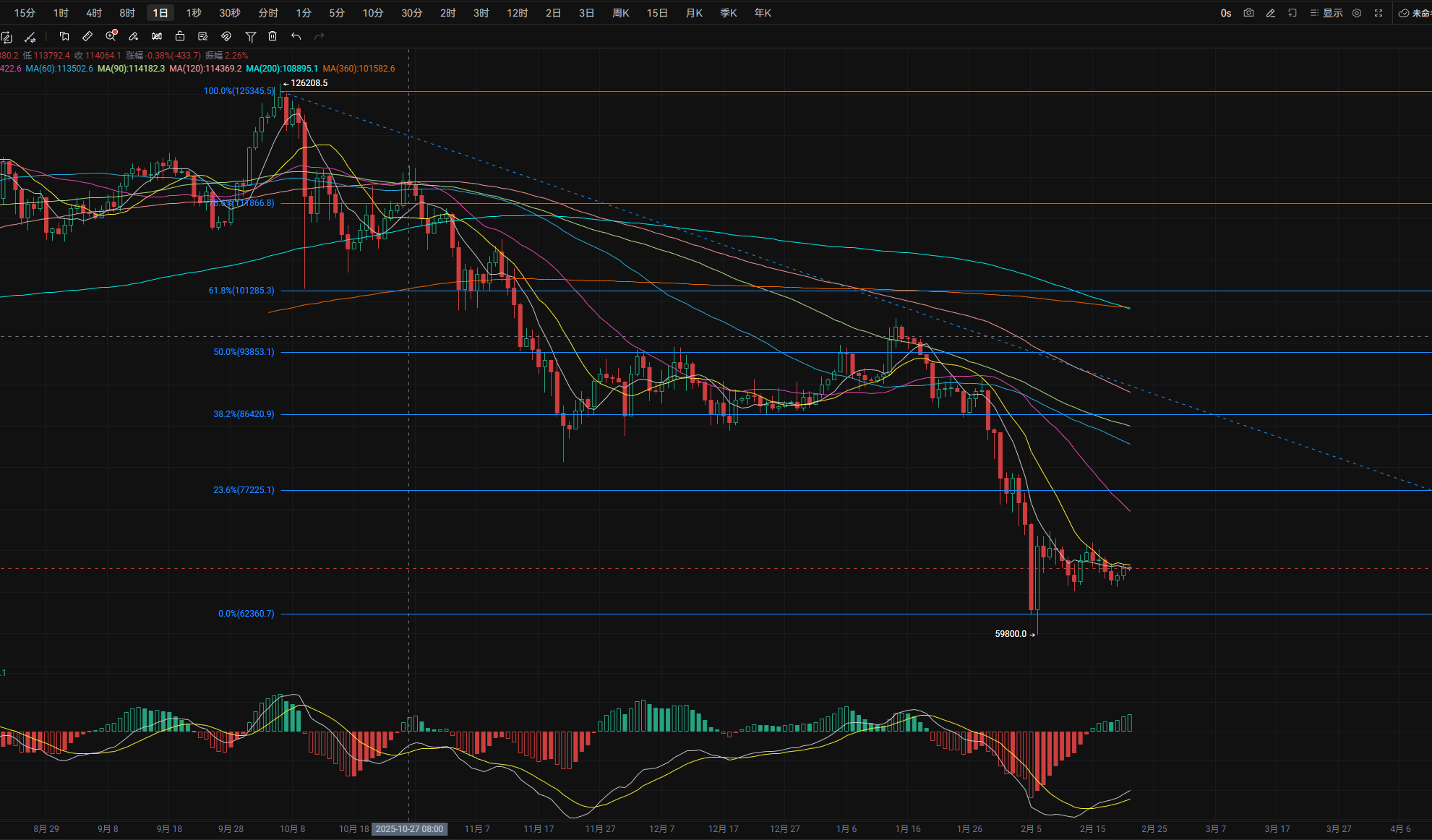Click the magnifier zoom-in icon

coord(111,36)
